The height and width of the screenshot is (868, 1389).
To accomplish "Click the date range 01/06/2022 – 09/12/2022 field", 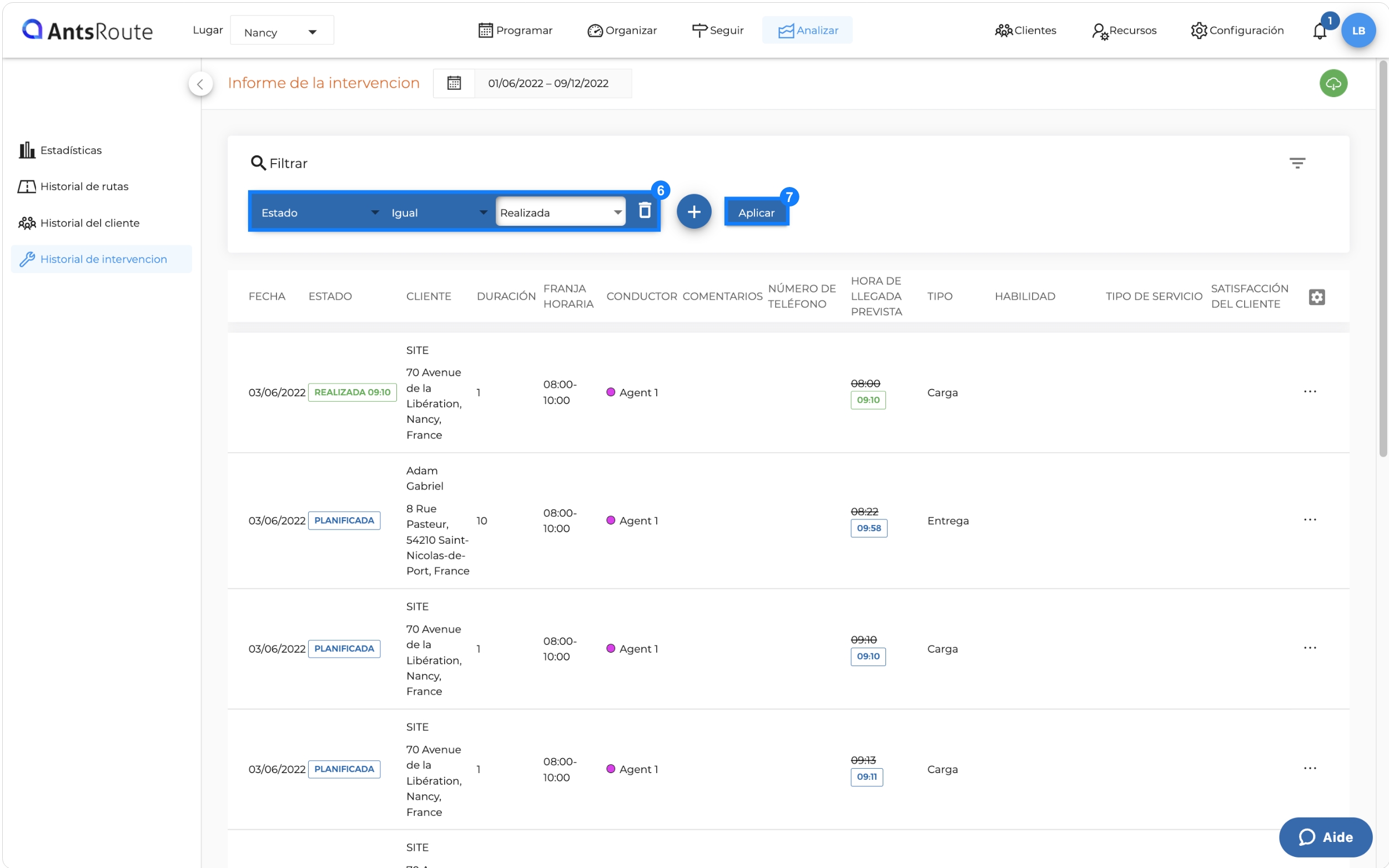I will coord(553,83).
